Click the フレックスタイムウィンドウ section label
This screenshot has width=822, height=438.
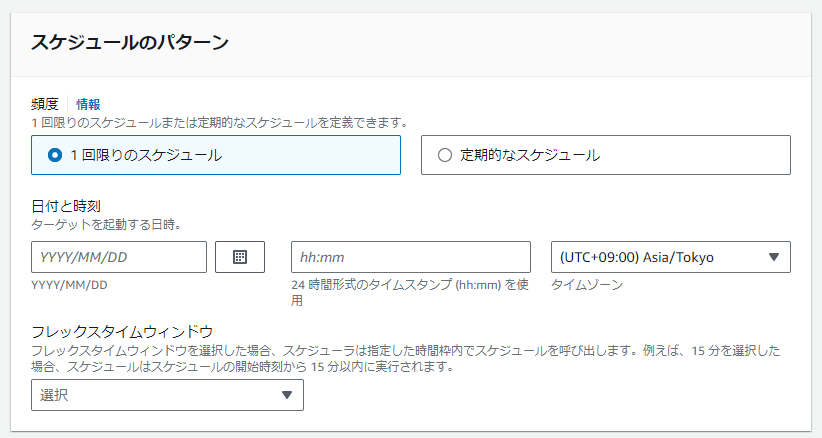123,331
